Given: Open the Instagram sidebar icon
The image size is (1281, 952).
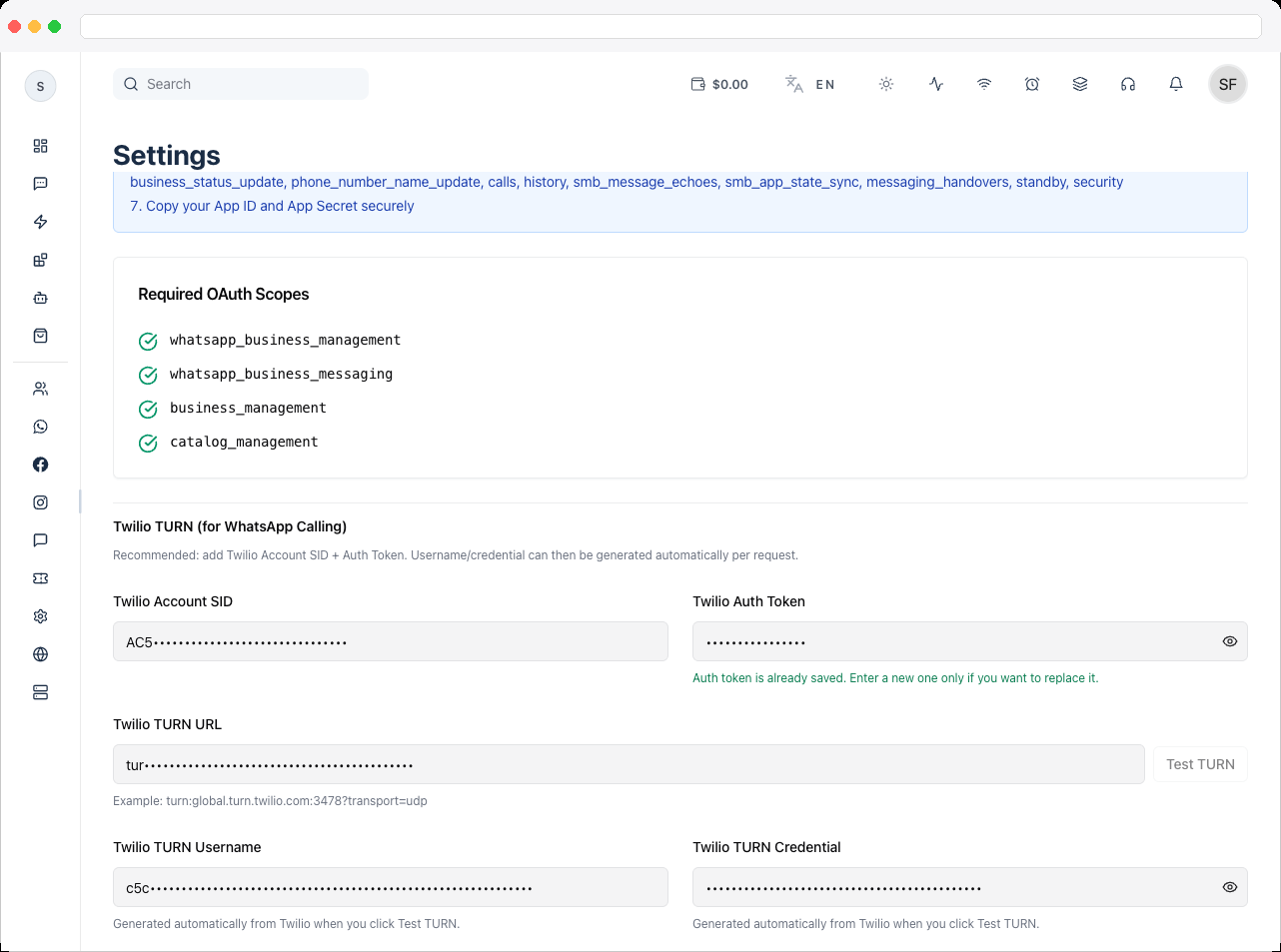Looking at the screenshot, I should coord(40,502).
